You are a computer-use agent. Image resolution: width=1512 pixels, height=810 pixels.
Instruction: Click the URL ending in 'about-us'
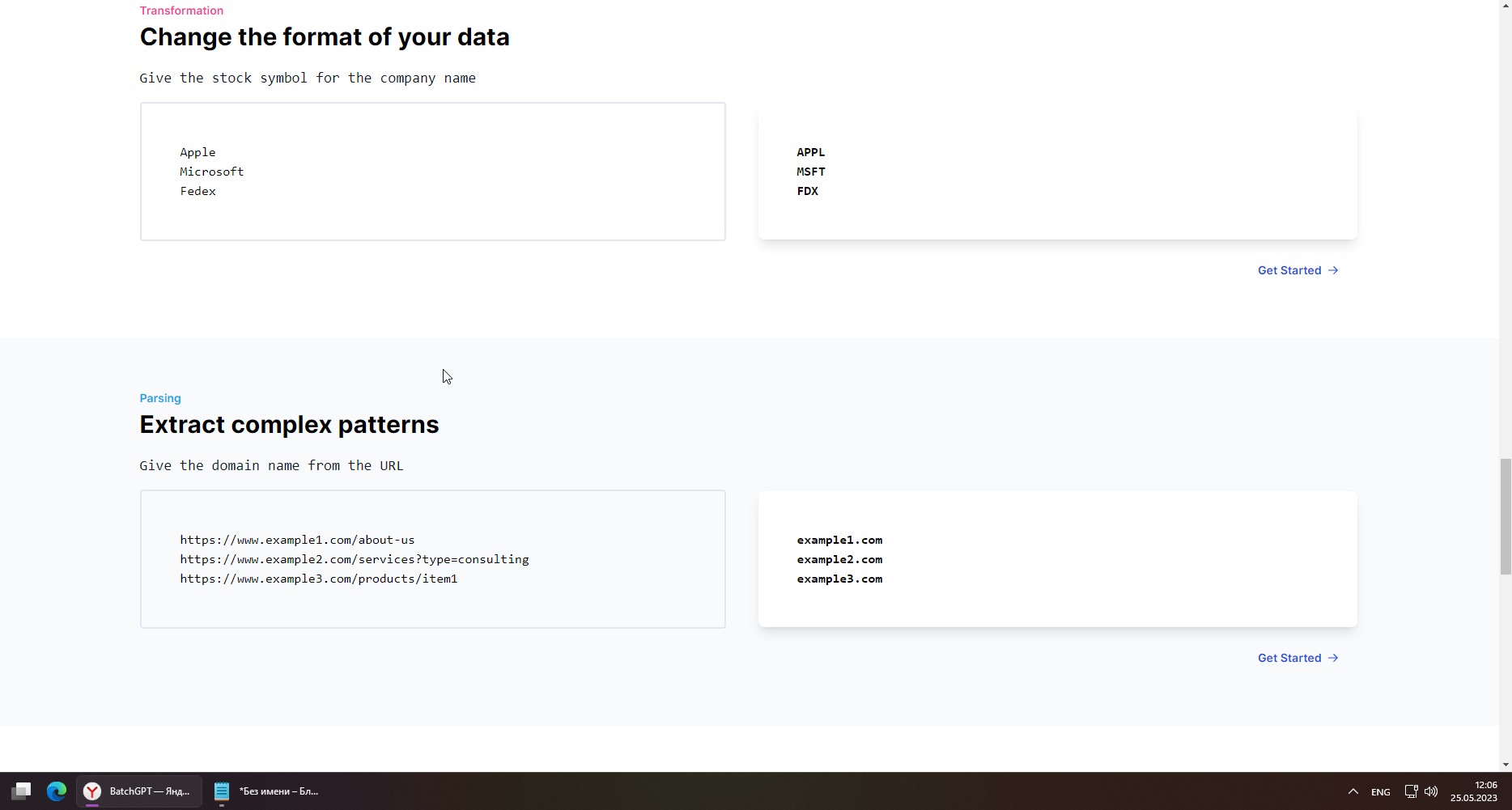click(x=297, y=540)
